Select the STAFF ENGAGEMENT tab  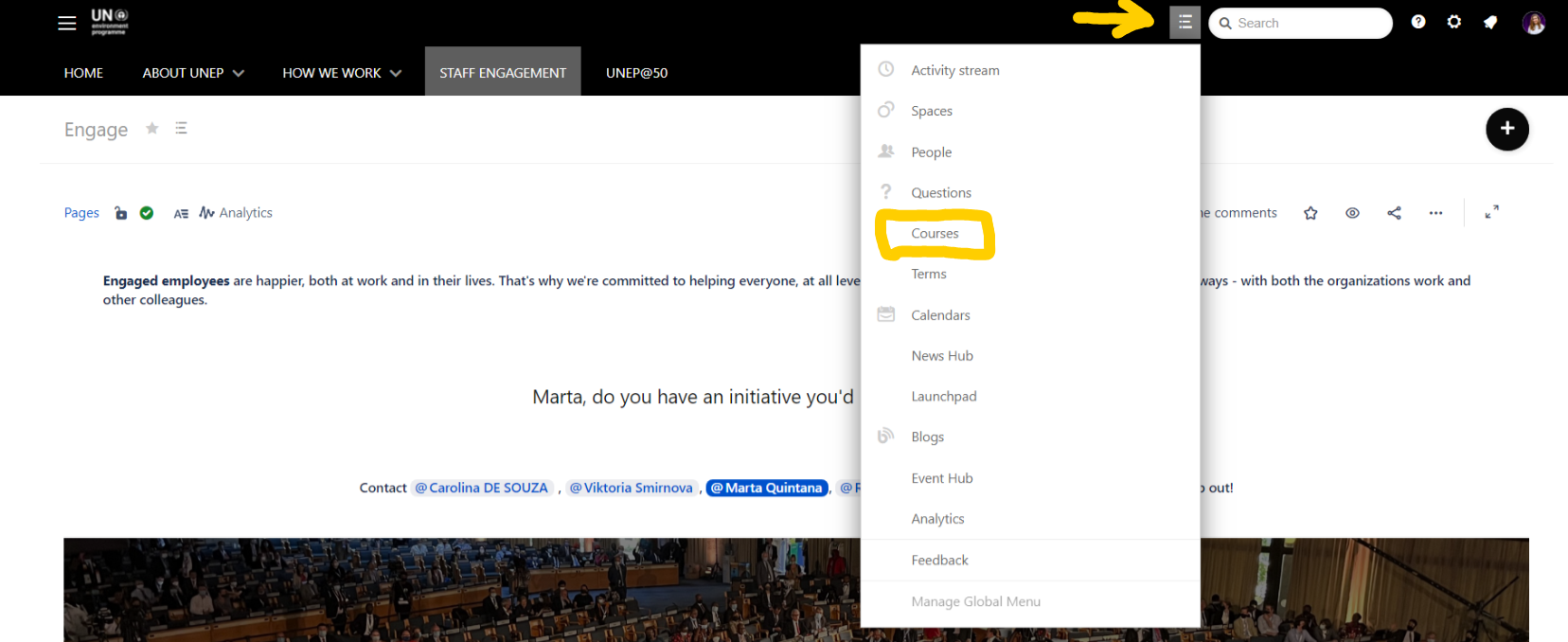click(x=503, y=72)
